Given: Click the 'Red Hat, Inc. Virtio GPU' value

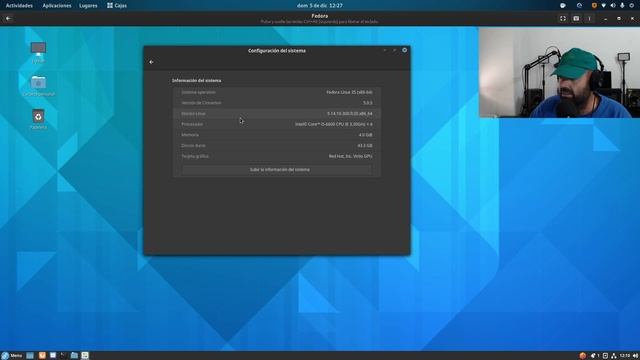Looking at the screenshot, I should click(x=351, y=156).
